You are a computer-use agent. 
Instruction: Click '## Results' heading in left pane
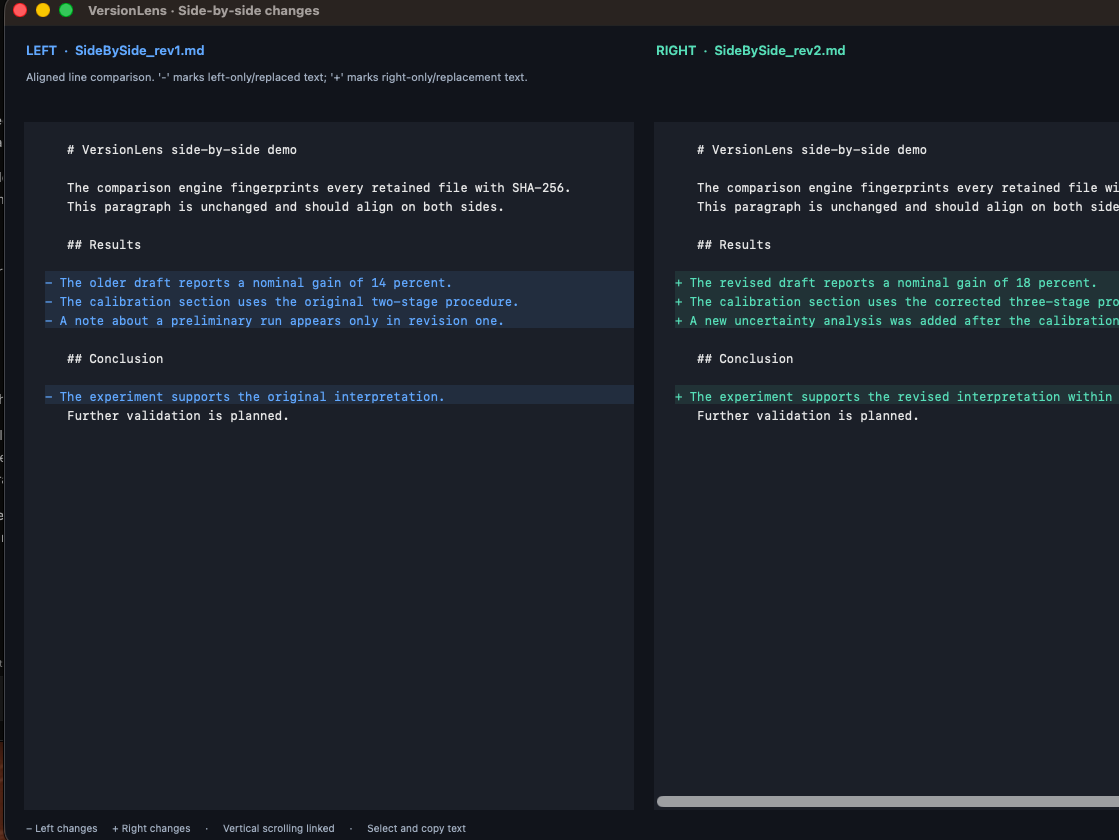coord(104,245)
